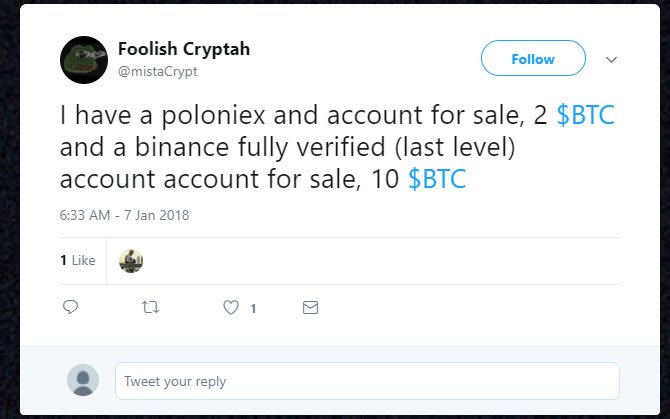
Task: Click the "6:33 AM - 7 Jan 2018" timestamp
Action: point(125,215)
